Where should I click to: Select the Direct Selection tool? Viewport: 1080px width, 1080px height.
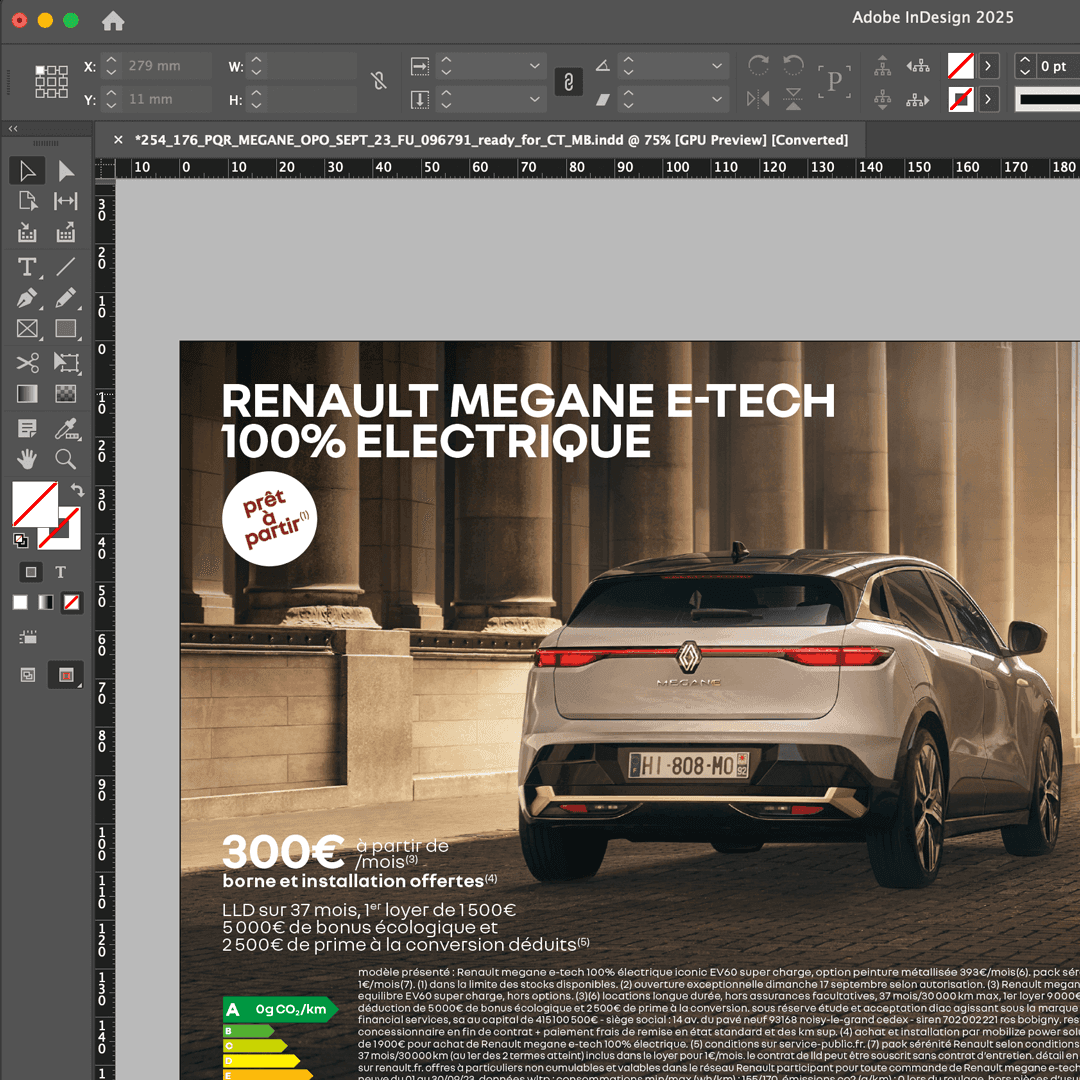(x=66, y=171)
